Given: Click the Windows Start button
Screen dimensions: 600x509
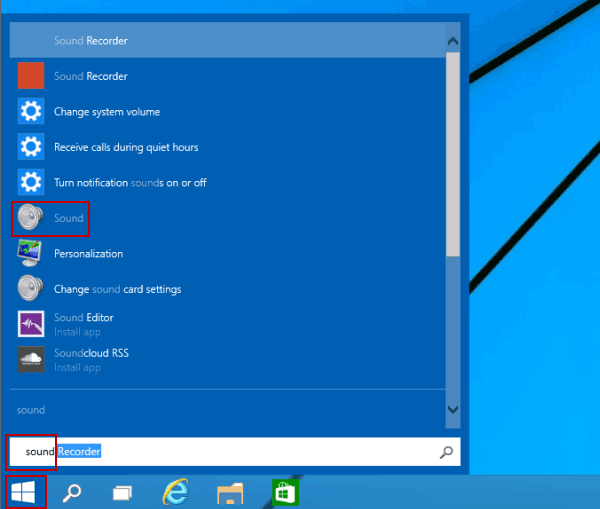Looking at the screenshot, I should coord(23,492).
